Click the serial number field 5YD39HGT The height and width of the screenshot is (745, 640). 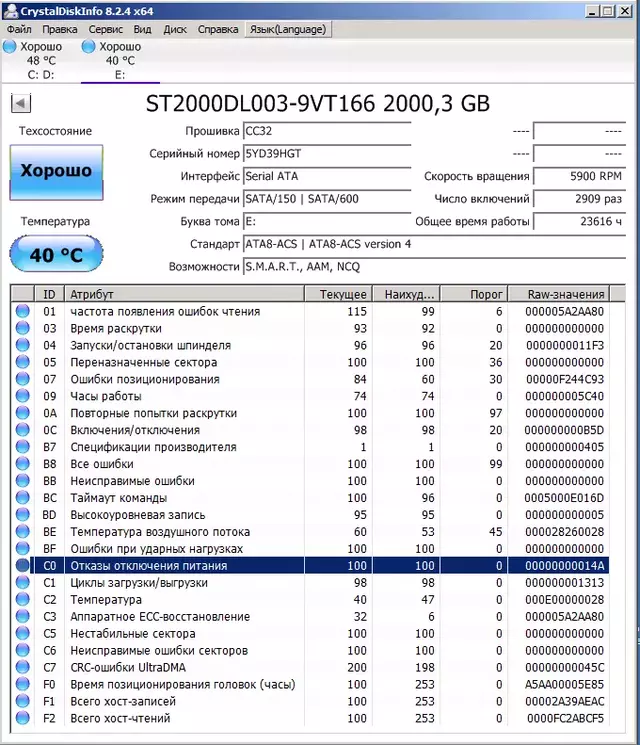(x=327, y=153)
